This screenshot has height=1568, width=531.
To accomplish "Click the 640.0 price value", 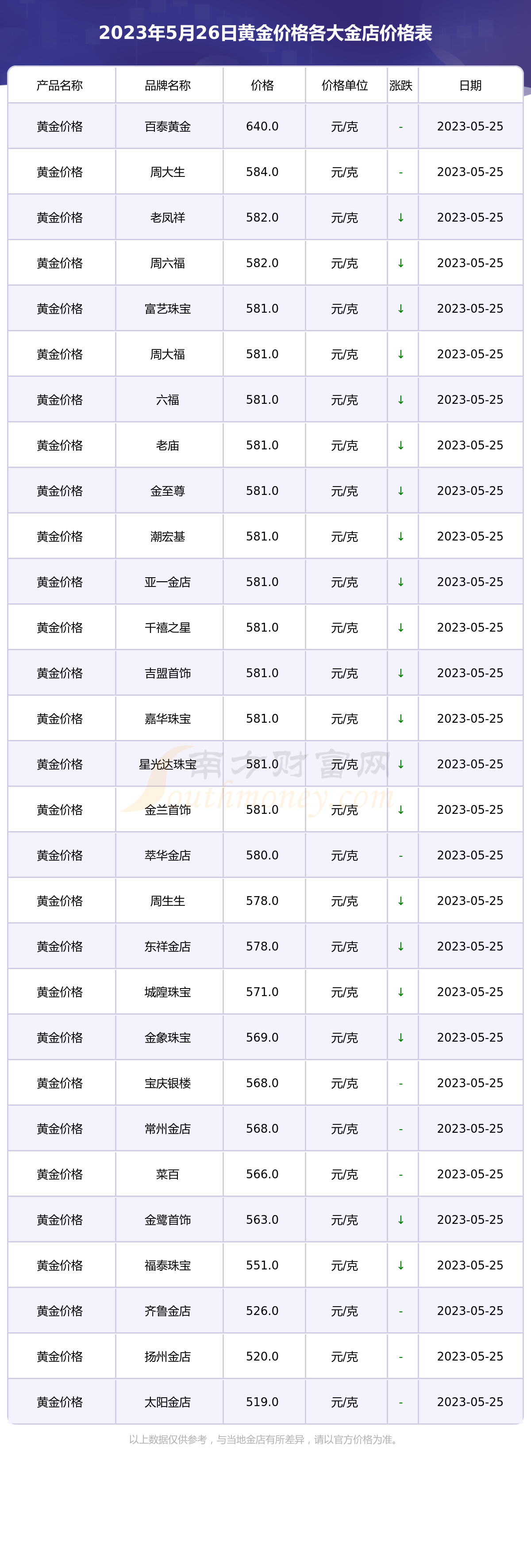I will point(262,127).
